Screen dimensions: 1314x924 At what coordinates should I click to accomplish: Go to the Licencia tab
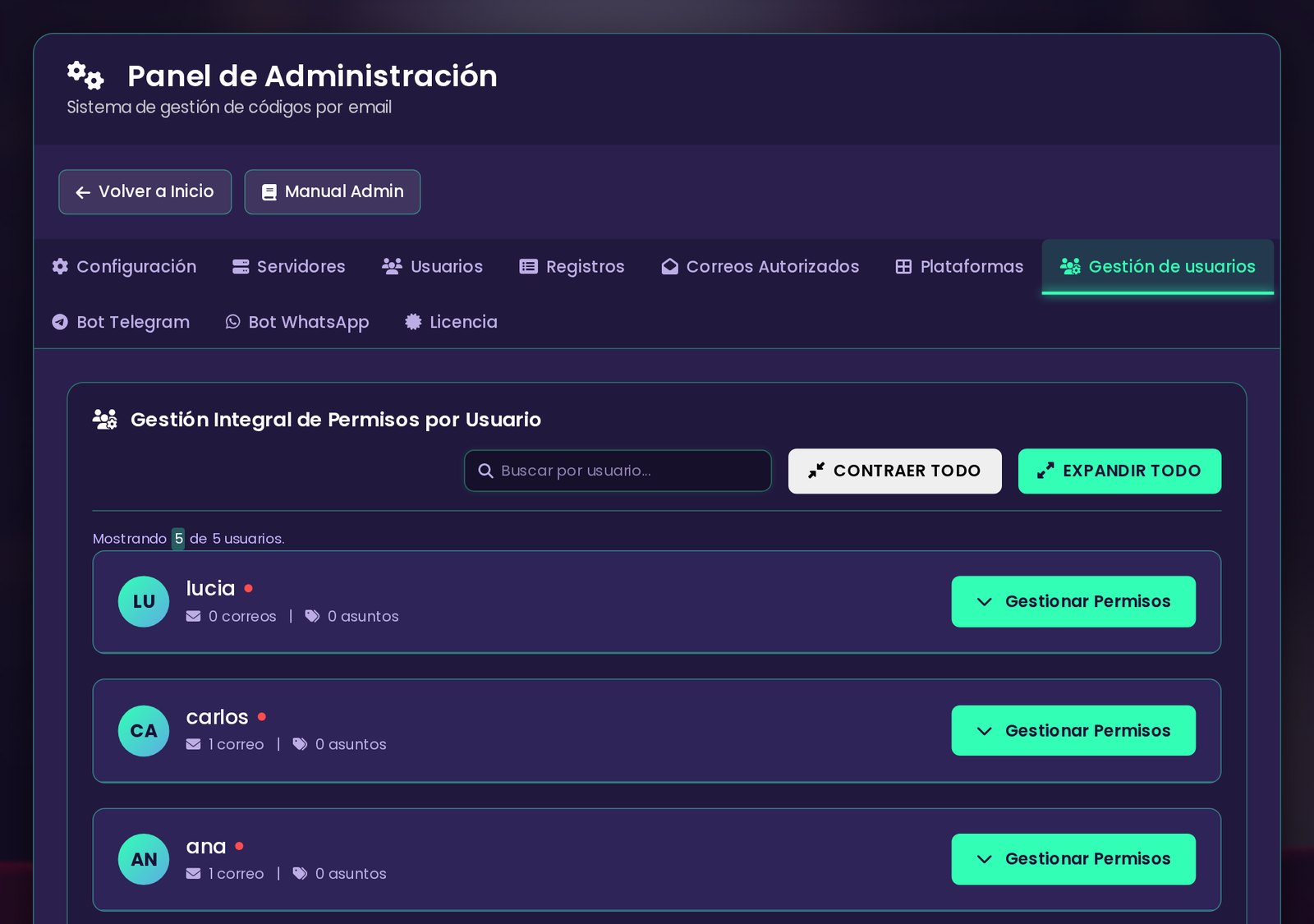point(452,322)
